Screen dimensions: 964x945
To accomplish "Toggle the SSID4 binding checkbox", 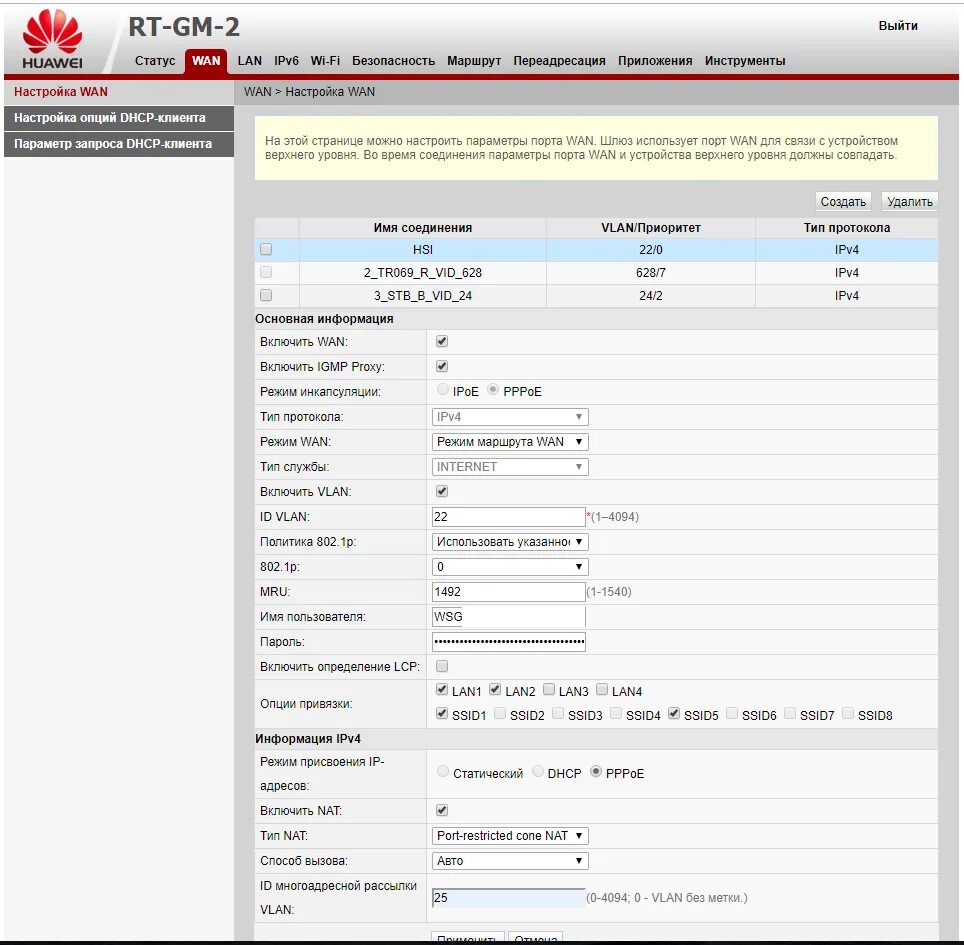I will coord(616,713).
